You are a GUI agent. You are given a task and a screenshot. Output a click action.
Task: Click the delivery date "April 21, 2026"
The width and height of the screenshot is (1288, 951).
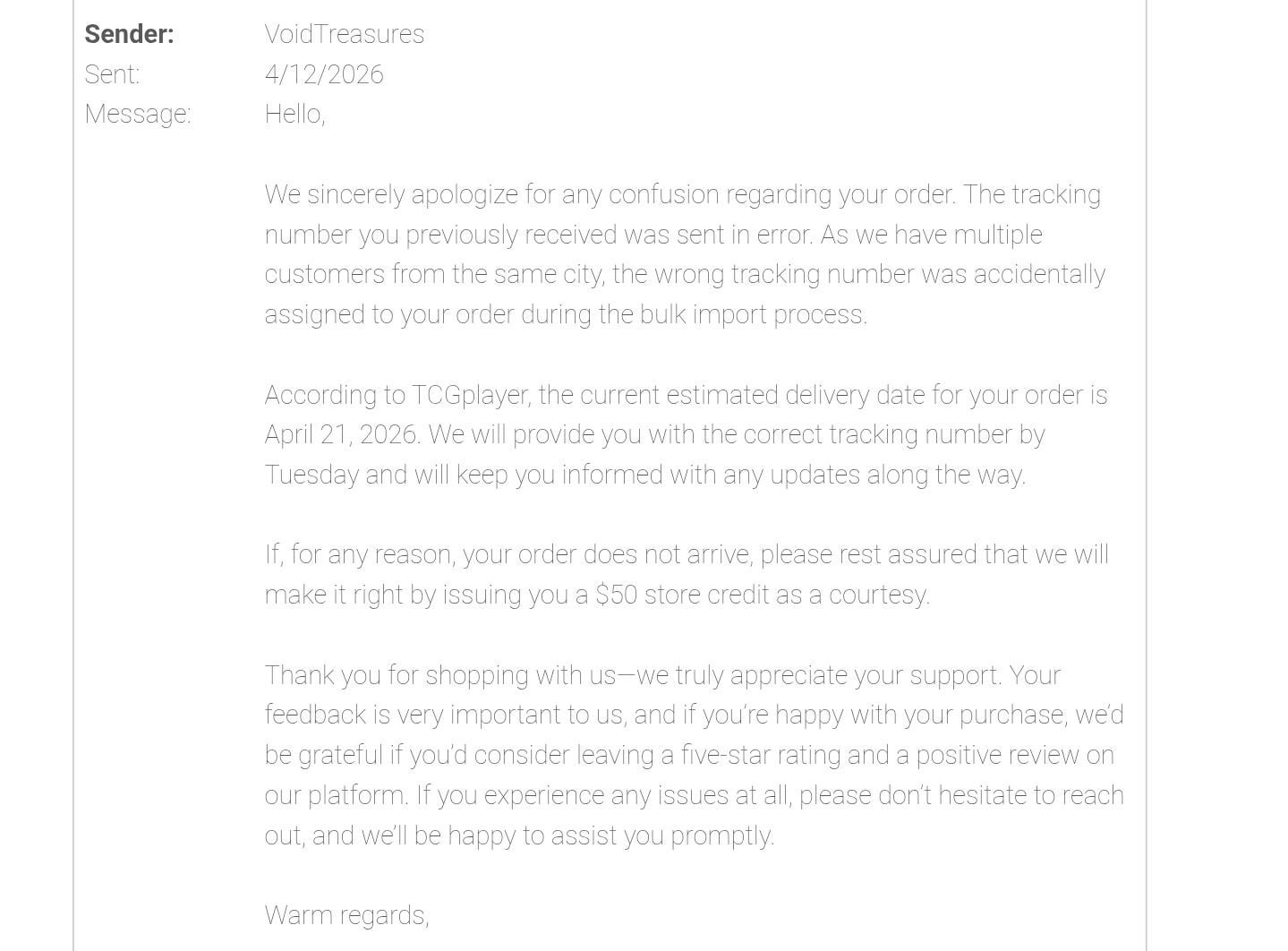pos(341,434)
